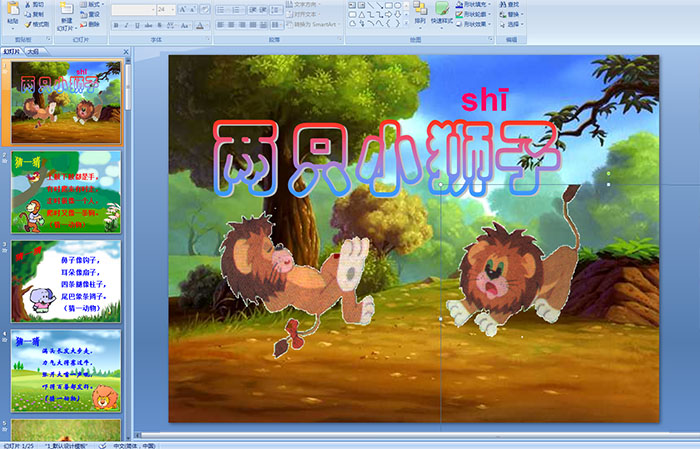Toggle Text Shadow formatting
This screenshot has height=449, width=700.
tap(159, 25)
